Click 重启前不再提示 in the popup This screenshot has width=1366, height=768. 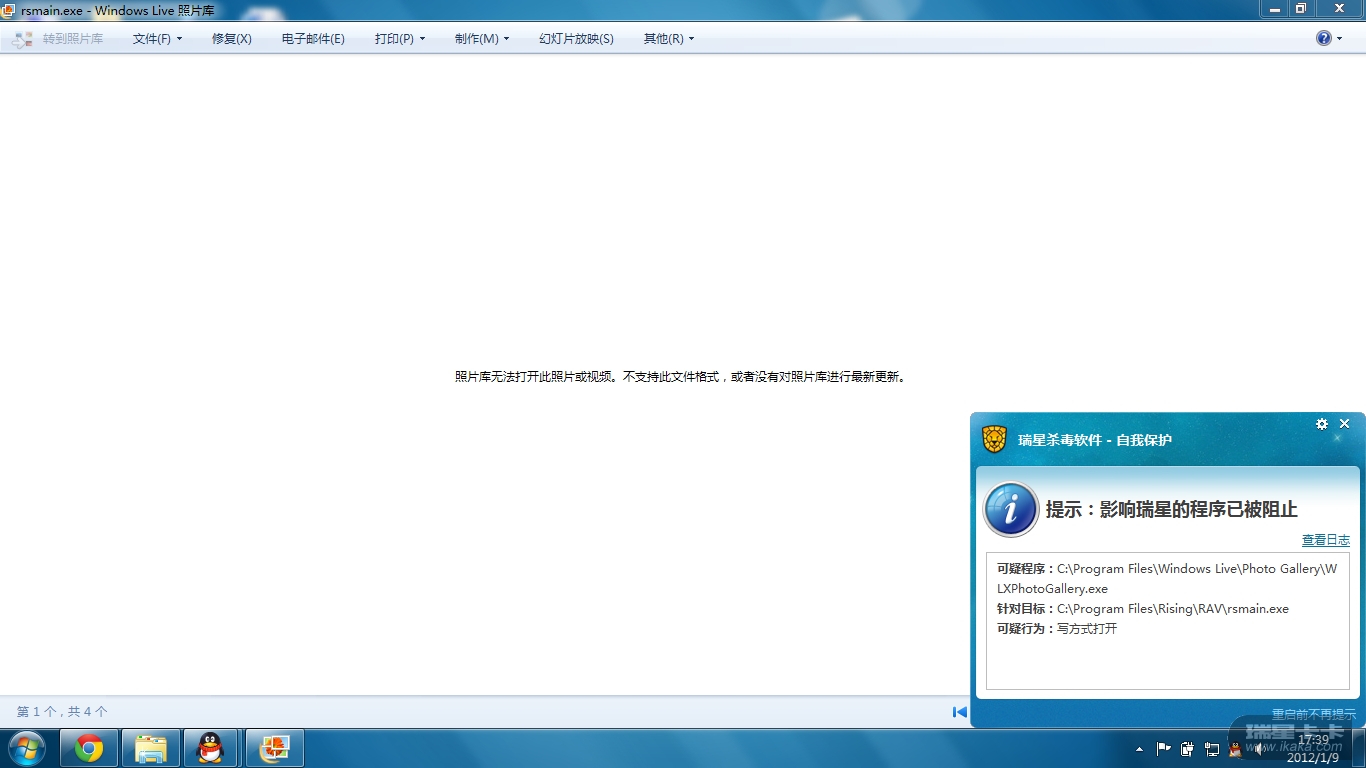pyautogui.click(x=1314, y=714)
